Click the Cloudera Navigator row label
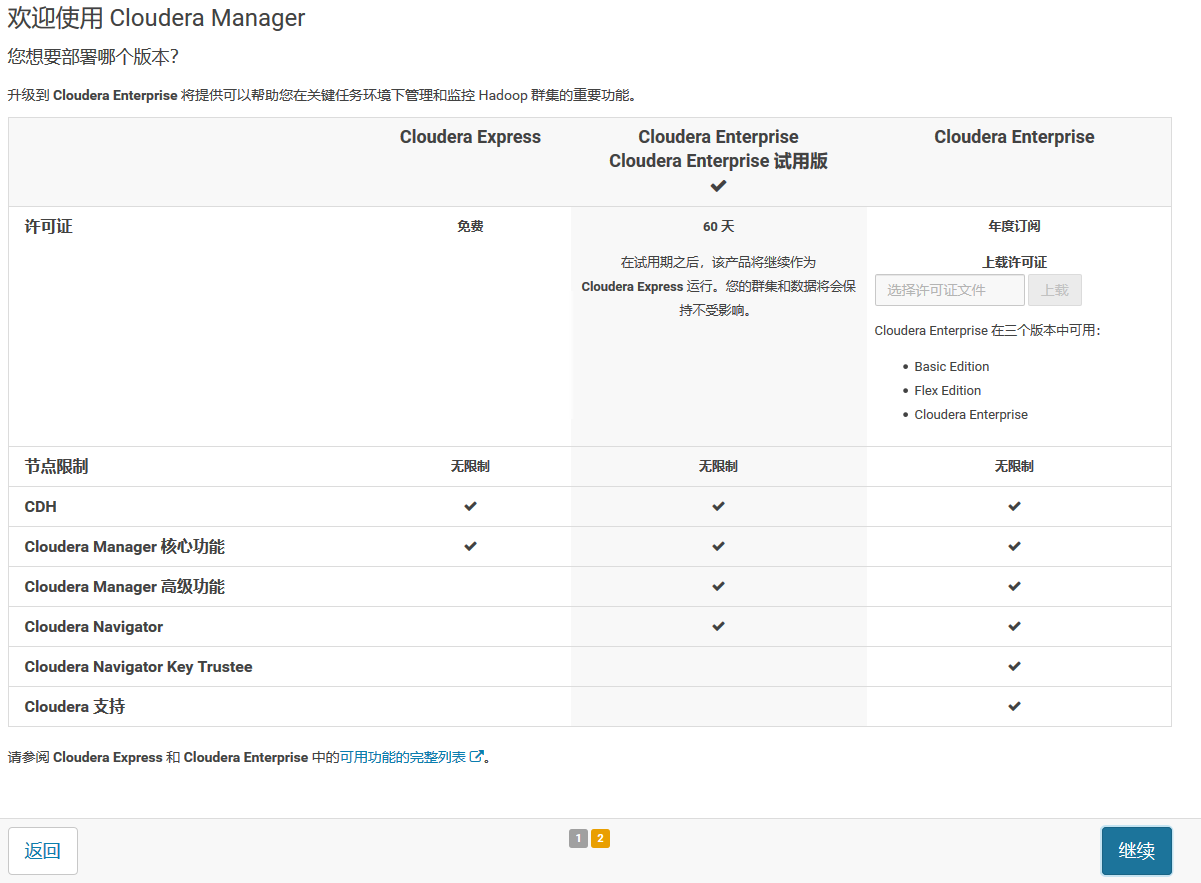 coord(94,627)
